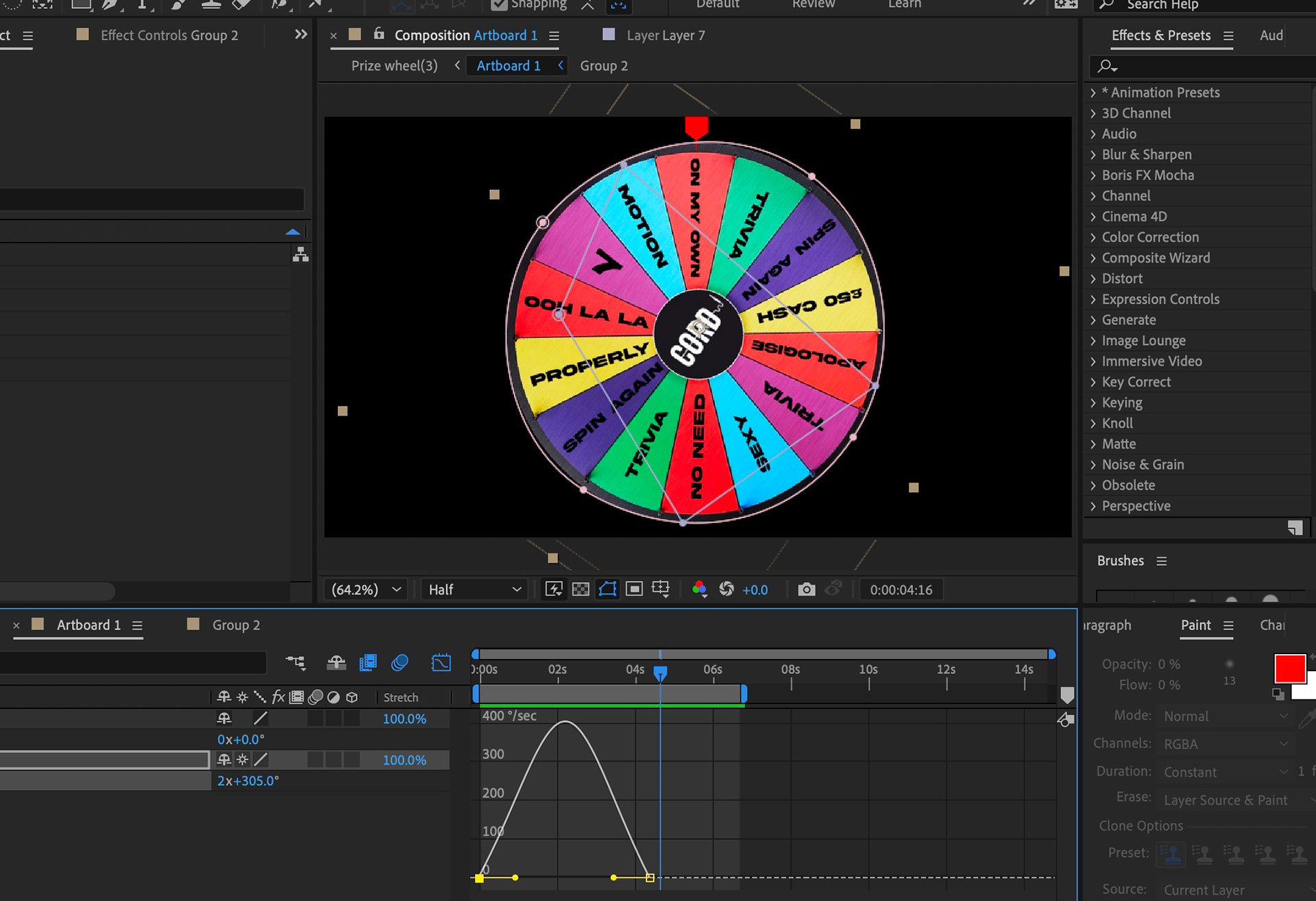Image resolution: width=1316 pixels, height=901 pixels.
Task: Click Region of Interest icon
Action: [634, 590]
